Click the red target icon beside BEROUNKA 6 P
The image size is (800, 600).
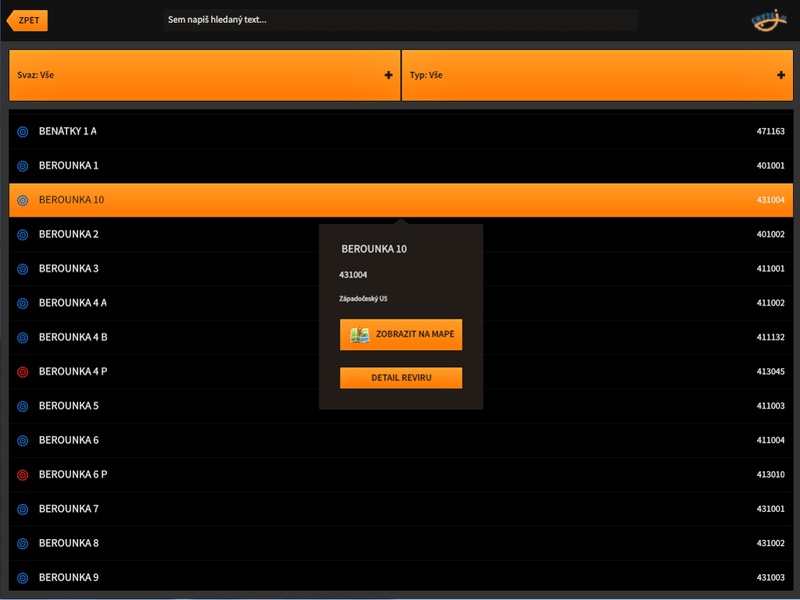point(22,475)
